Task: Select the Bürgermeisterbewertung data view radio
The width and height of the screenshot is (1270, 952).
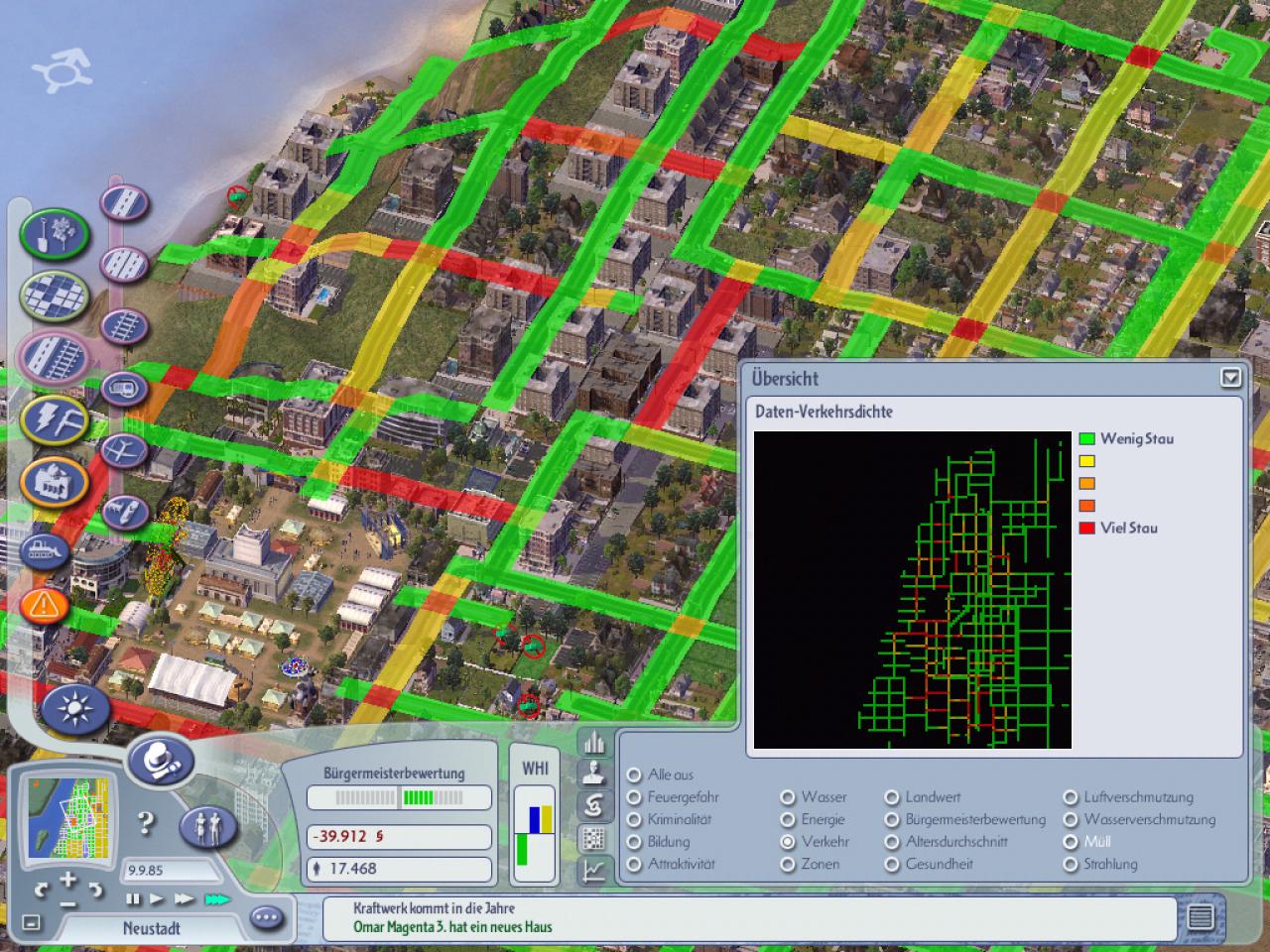Action: 892,820
